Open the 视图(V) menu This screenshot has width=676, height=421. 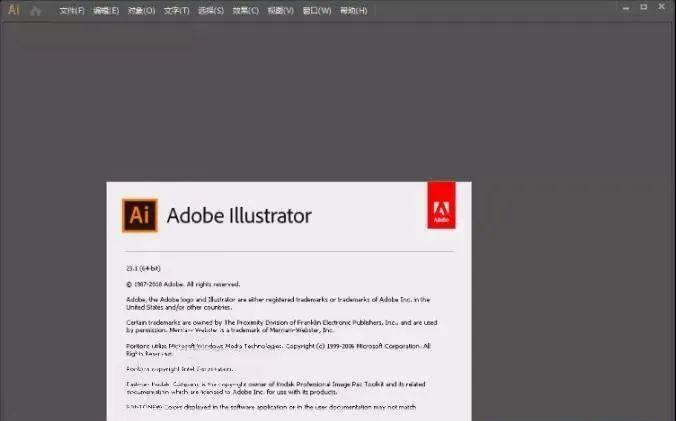point(281,11)
